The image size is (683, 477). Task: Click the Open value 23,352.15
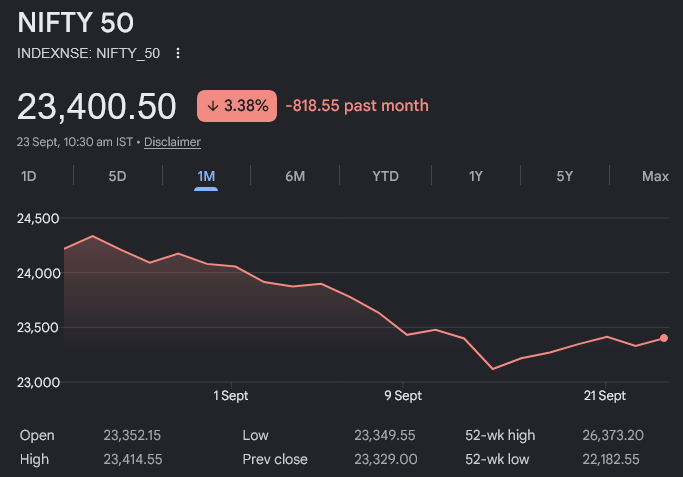coord(132,435)
